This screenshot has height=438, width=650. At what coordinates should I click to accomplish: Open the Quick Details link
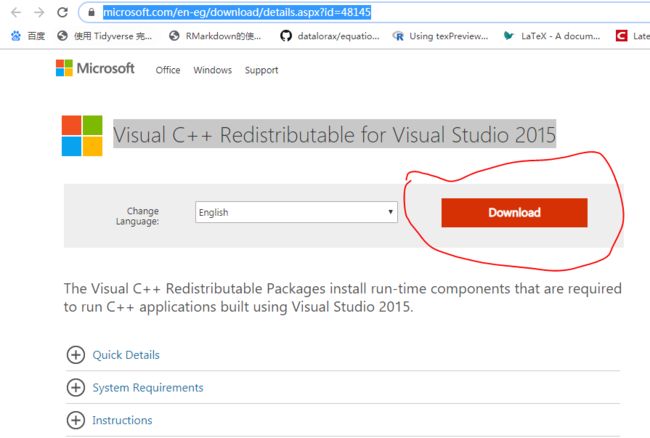[126, 355]
